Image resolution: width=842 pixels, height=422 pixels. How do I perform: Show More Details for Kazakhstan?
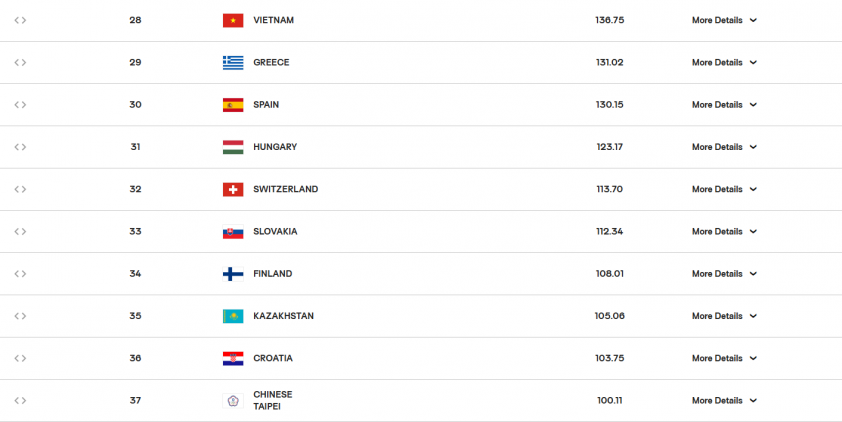724,316
